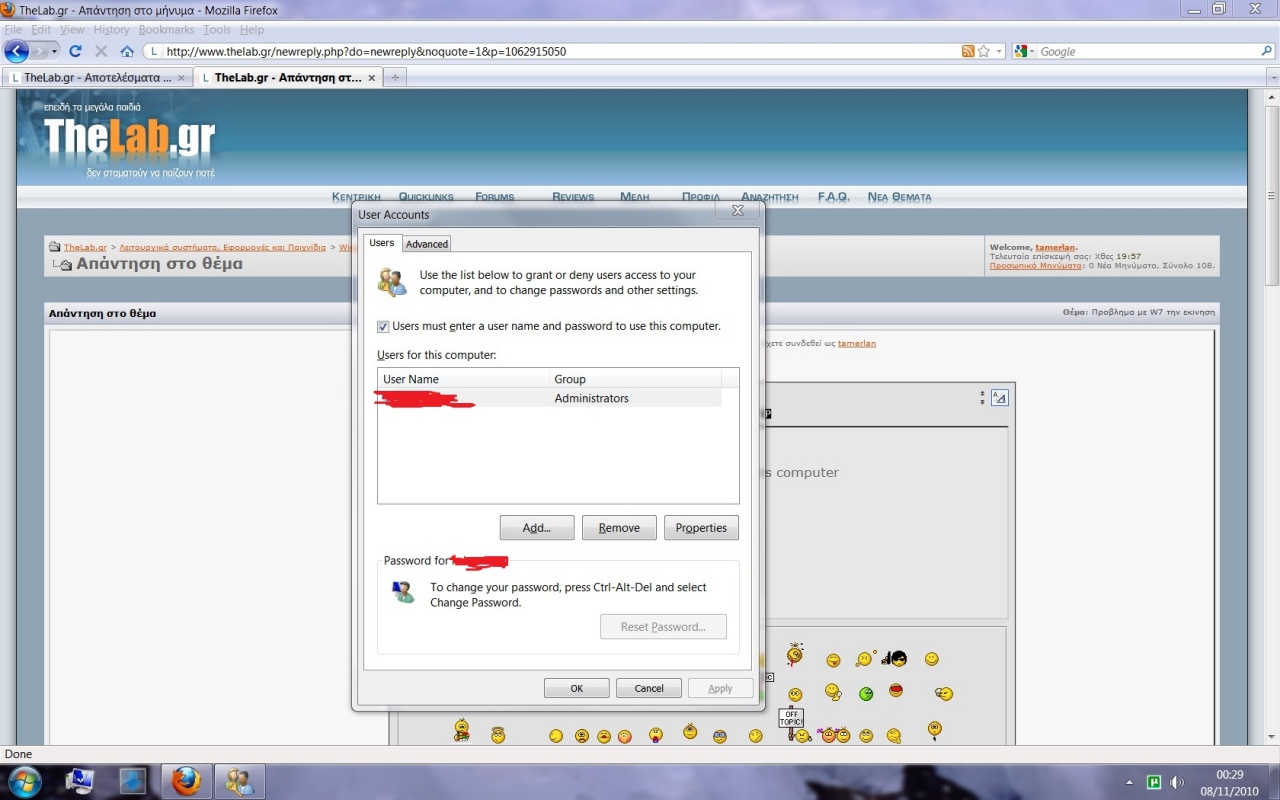This screenshot has height=800, width=1280.
Task: Open the Αναζήτηση nav link
Action: tap(770, 197)
